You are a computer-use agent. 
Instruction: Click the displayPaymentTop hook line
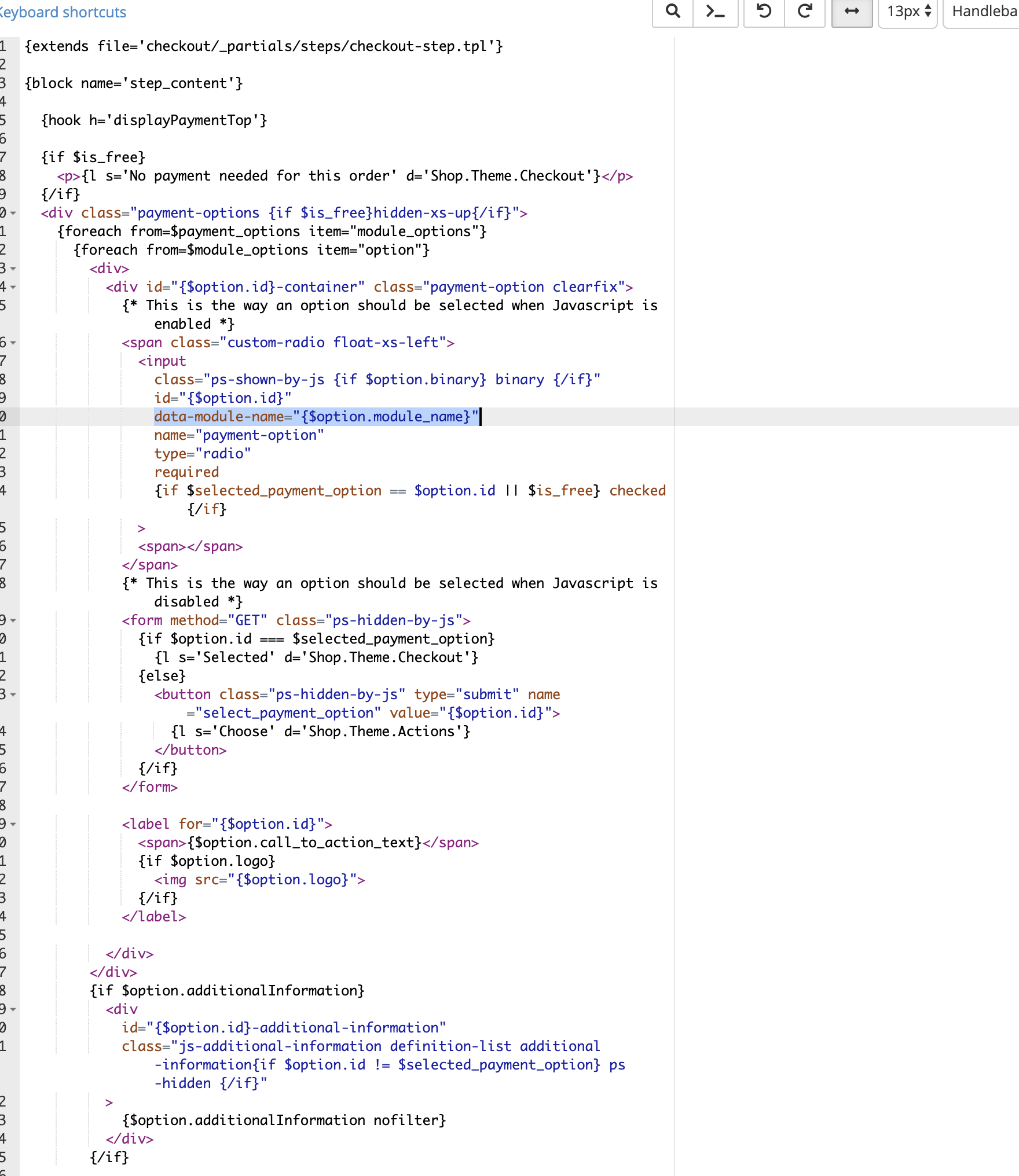[154, 120]
